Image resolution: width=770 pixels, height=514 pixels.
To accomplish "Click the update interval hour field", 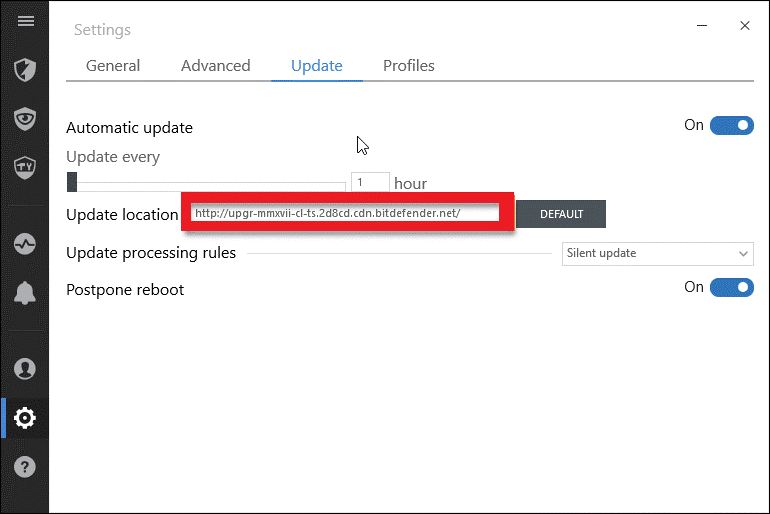I will (x=370, y=182).
